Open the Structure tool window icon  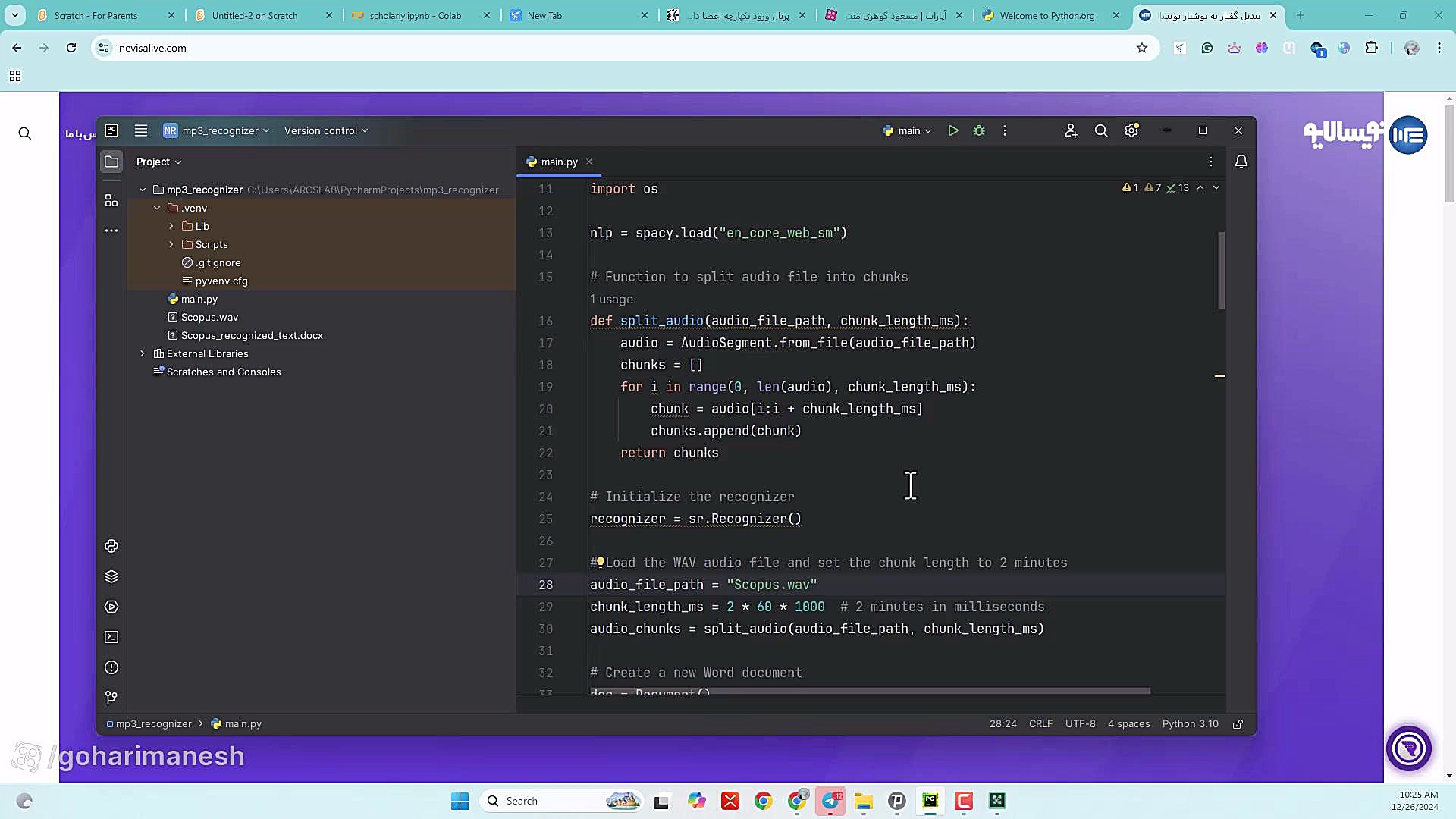pyautogui.click(x=111, y=200)
